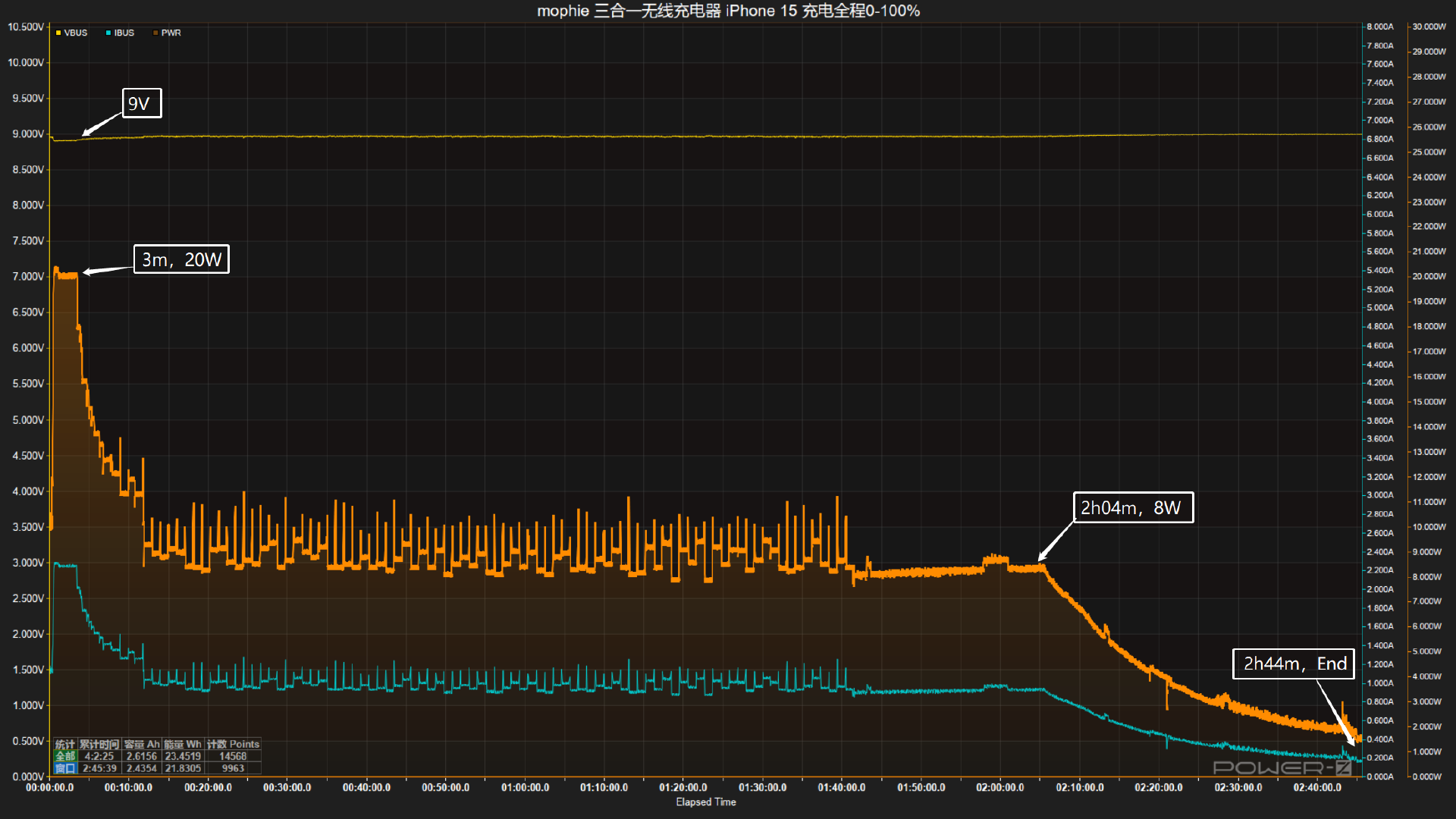Click the Elapsed Time axis label
Viewport: 1456px width, 819px height.
coord(706,802)
